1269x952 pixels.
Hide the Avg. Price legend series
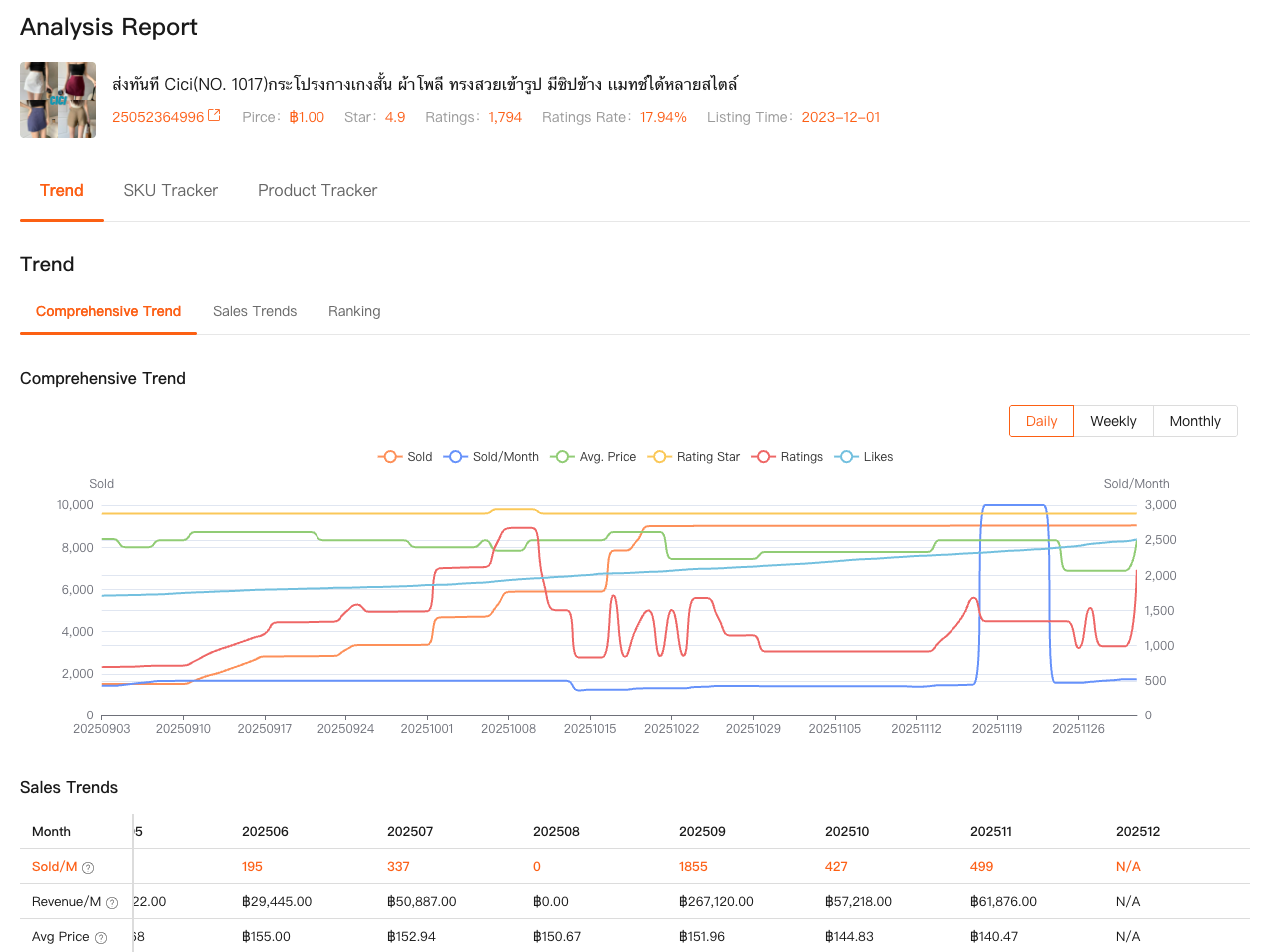[562, 457]
